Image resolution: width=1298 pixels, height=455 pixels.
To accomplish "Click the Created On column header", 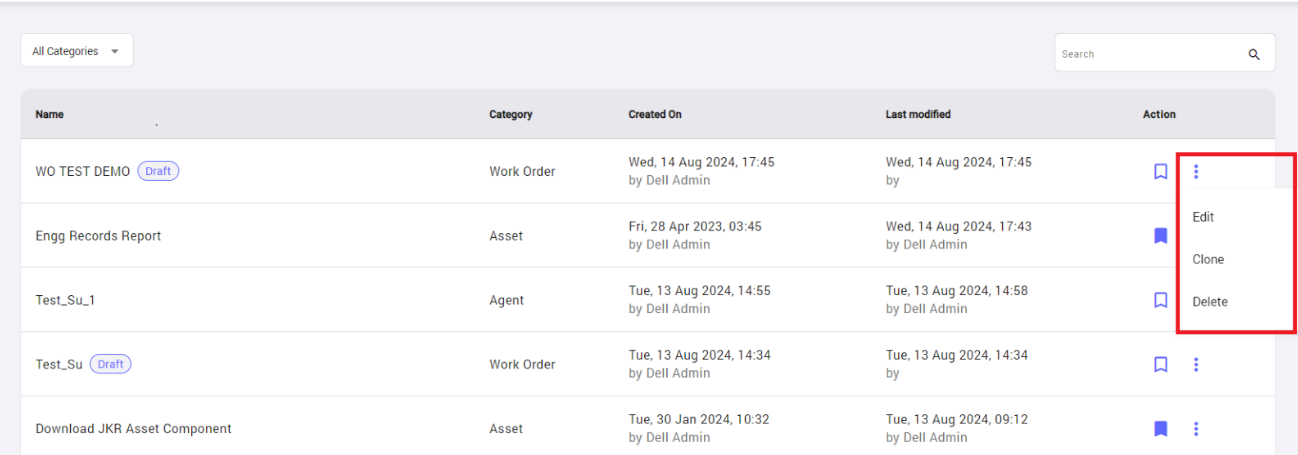I will [x=655, y=114].
